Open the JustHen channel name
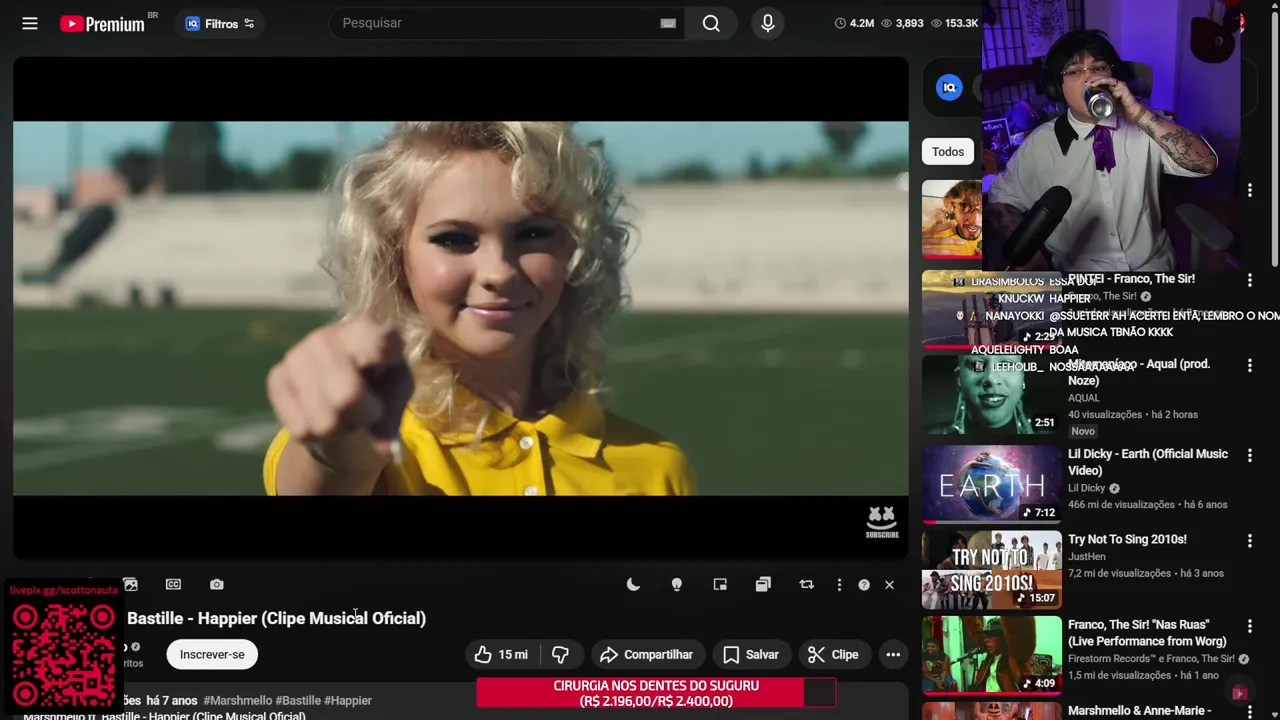 pos(1087,556)
